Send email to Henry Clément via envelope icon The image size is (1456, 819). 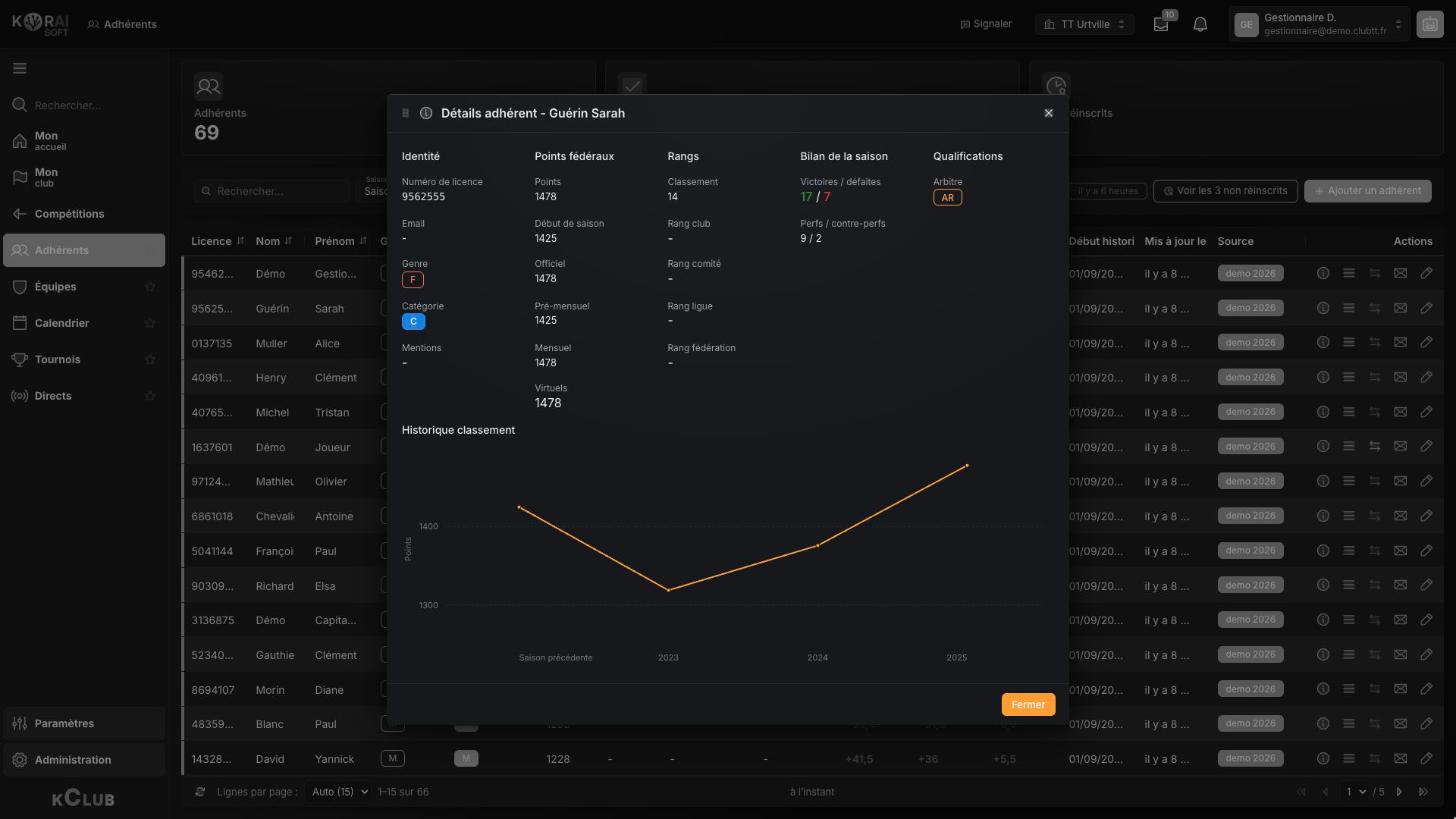point(1400,377)
